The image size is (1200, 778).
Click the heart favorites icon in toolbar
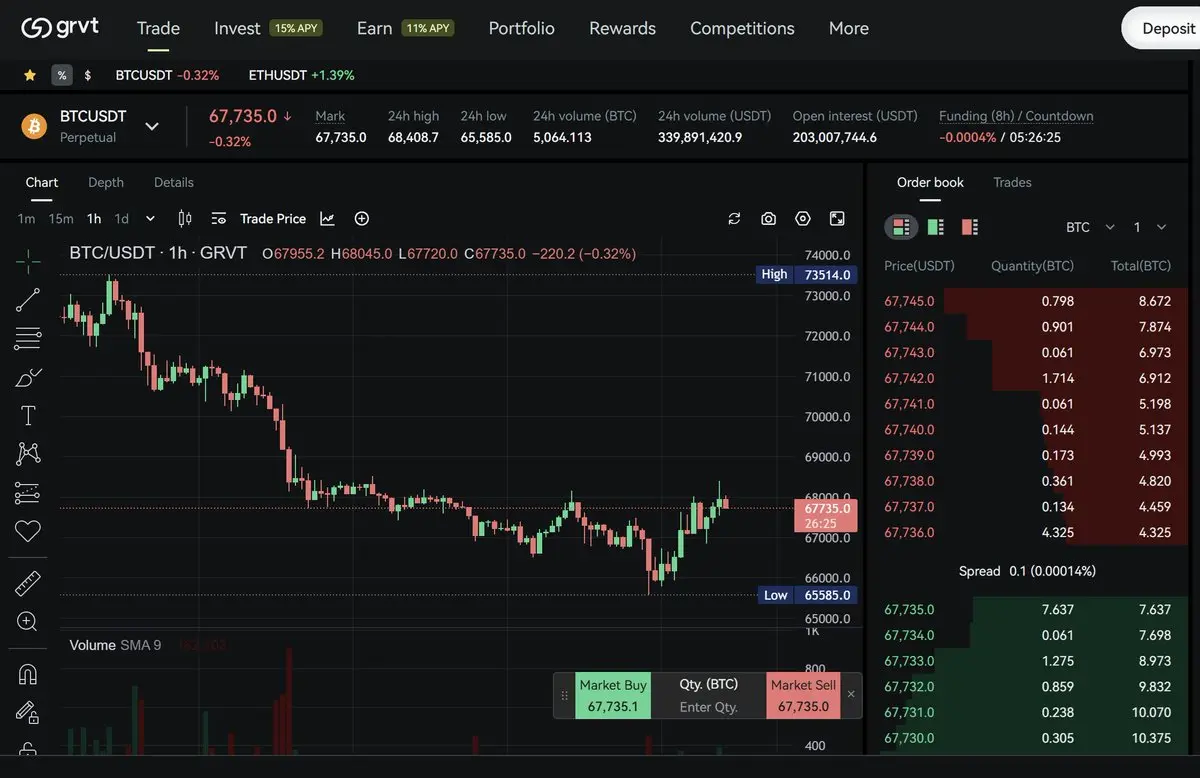(28, 531)
